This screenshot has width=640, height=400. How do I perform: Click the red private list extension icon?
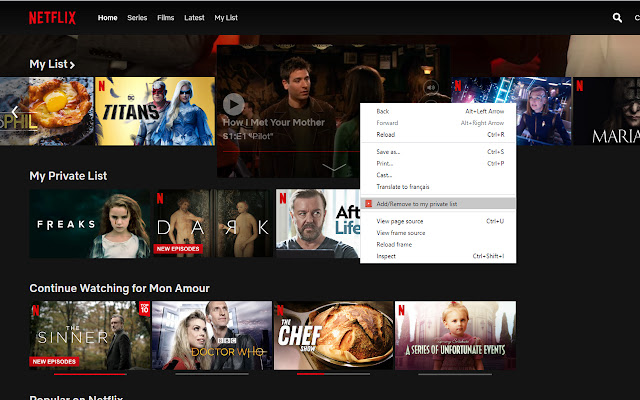pos(369,203)
